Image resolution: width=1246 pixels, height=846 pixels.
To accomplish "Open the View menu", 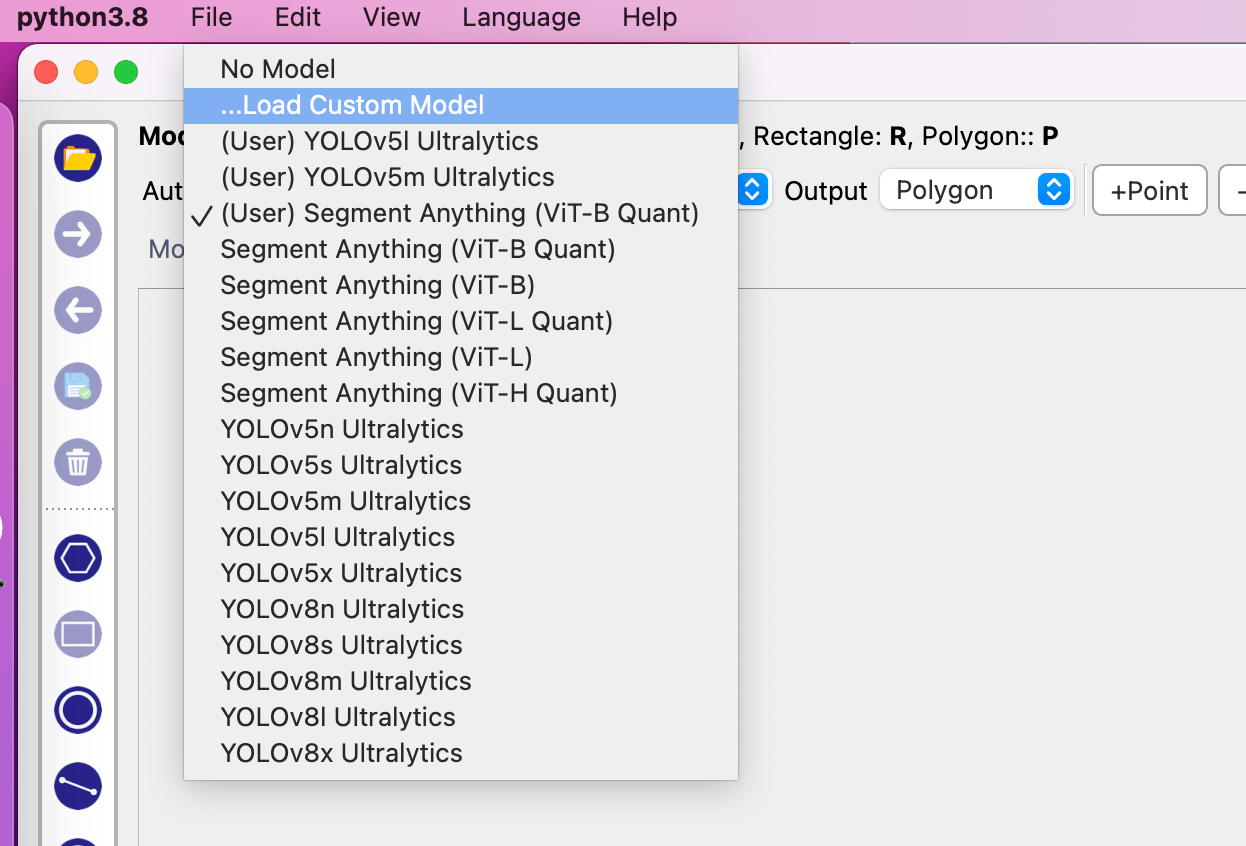I will coord(392,17).
